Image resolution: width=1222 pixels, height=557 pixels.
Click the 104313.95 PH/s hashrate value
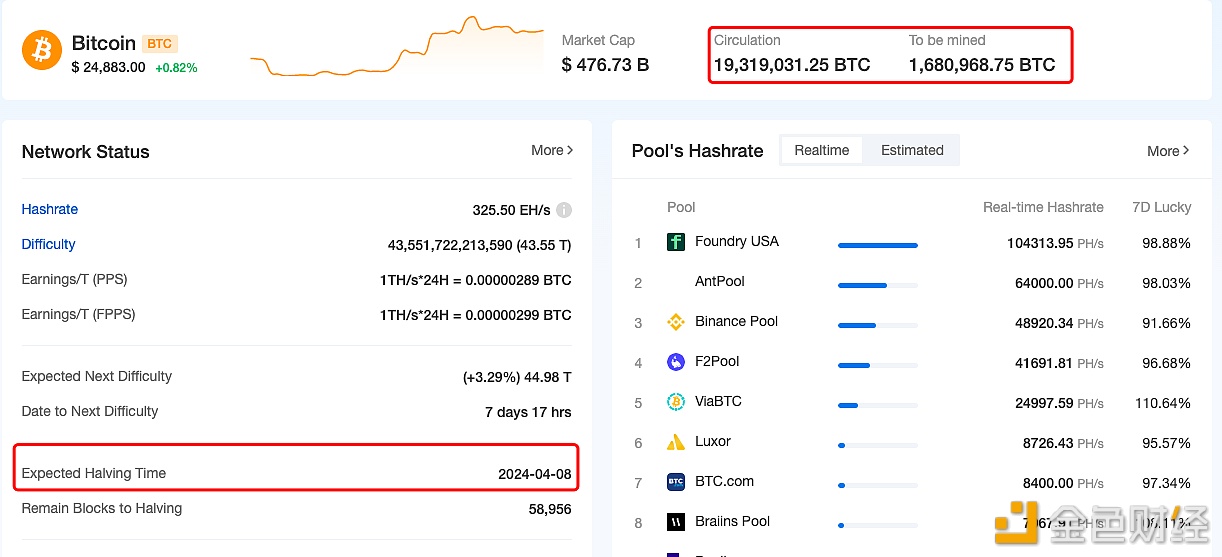(x=1055, y=243)
